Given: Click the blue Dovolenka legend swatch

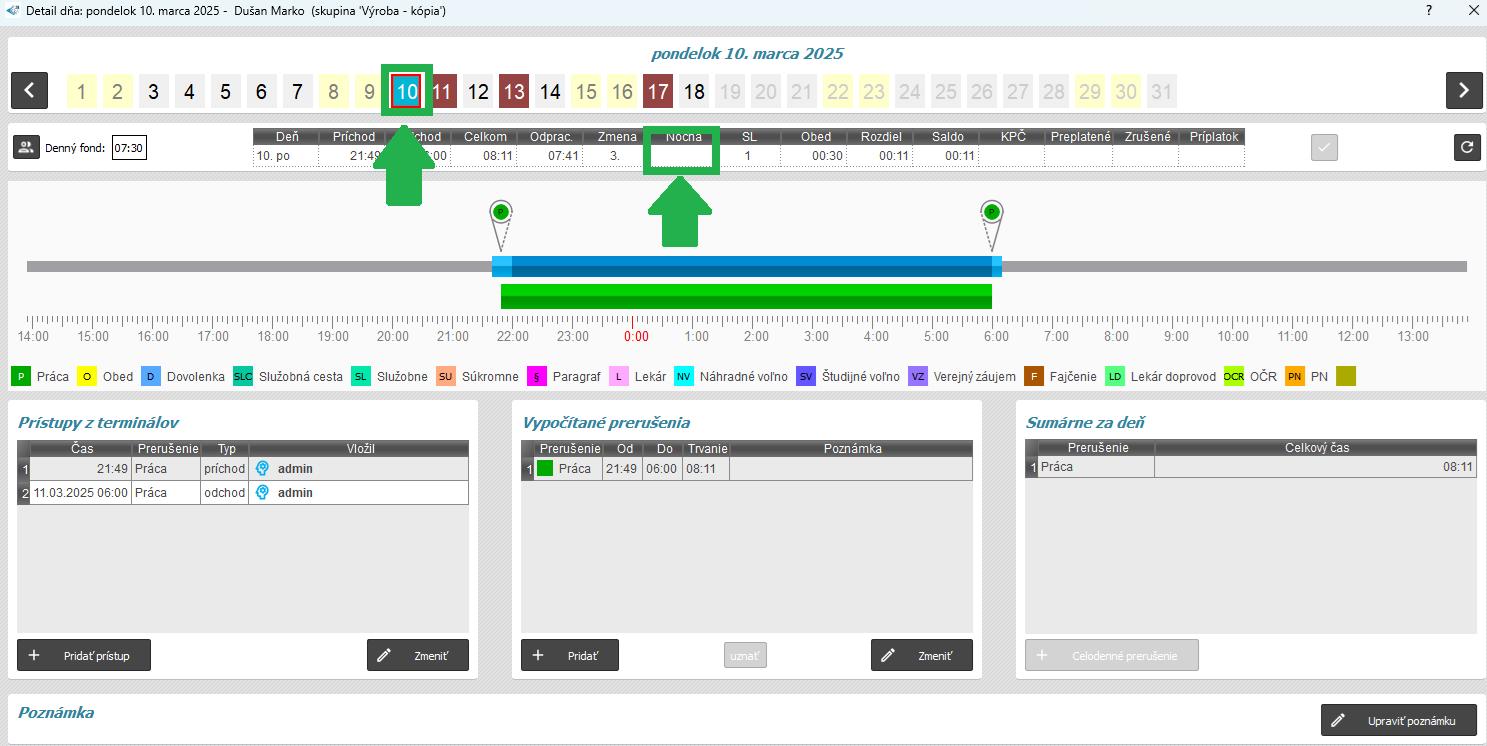Looking at the screenshot, I should point(151,377).
